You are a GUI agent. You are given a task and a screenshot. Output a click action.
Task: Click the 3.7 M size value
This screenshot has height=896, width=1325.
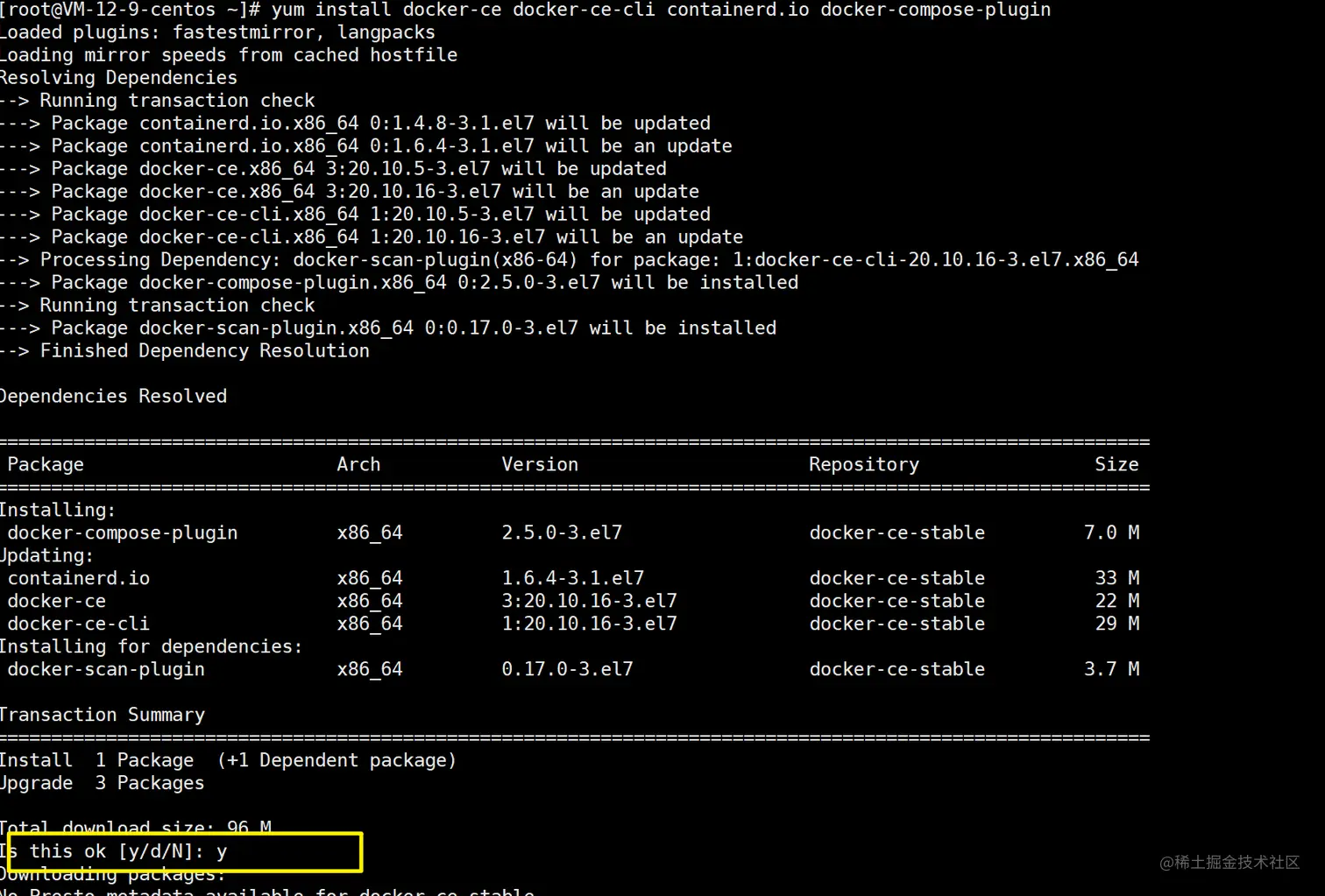coord(1111,670)
